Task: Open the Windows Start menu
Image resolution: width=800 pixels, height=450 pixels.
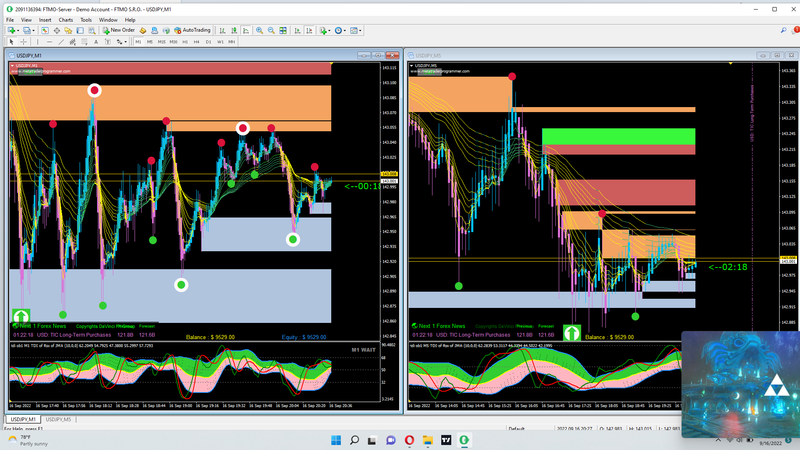Action: tap(336, 440)
